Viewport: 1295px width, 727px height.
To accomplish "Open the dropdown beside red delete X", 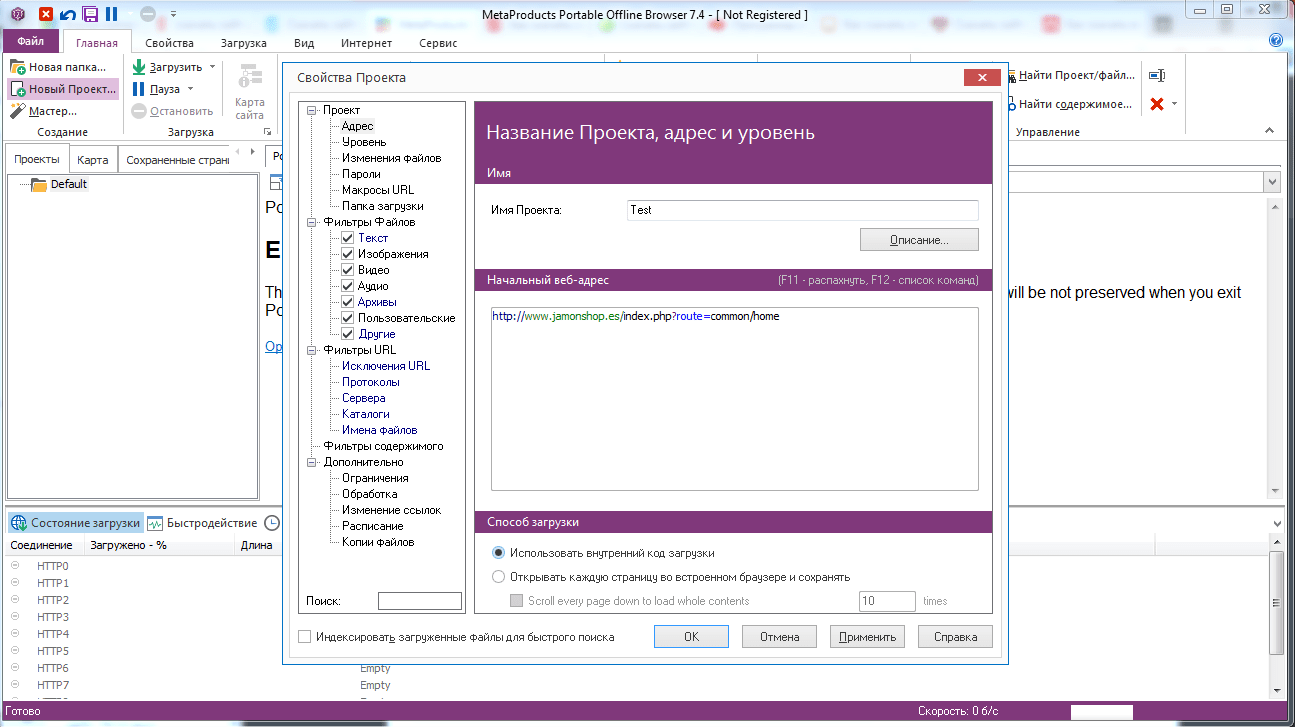I will click(1174, 103).
